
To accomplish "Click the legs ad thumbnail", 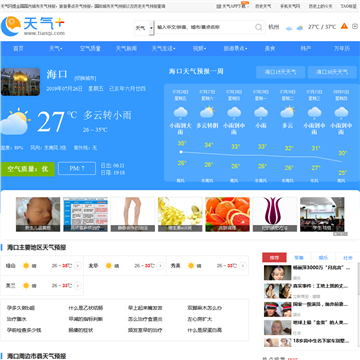I will click(133, 214).
